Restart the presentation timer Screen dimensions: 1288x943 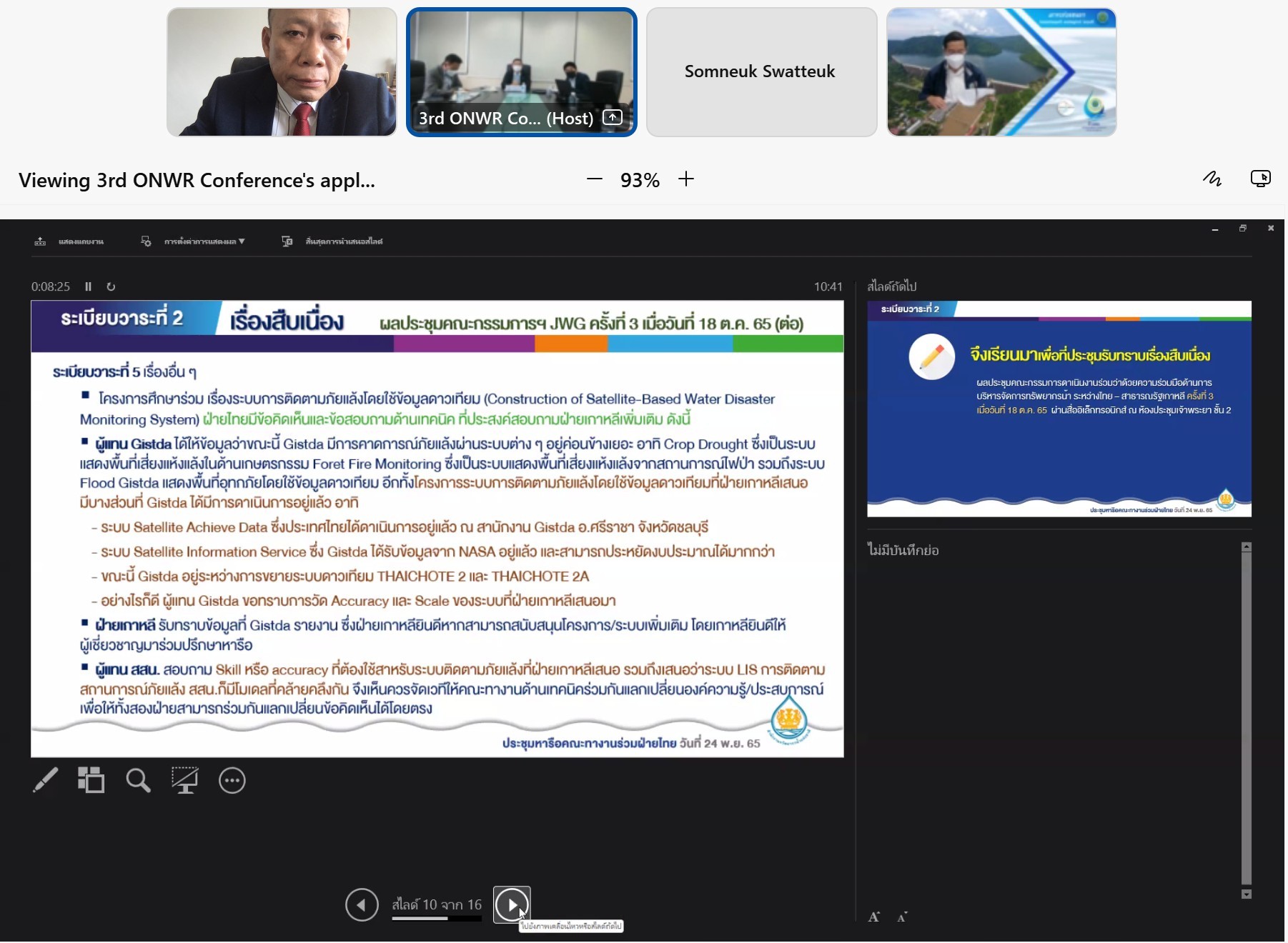(111, 286)
